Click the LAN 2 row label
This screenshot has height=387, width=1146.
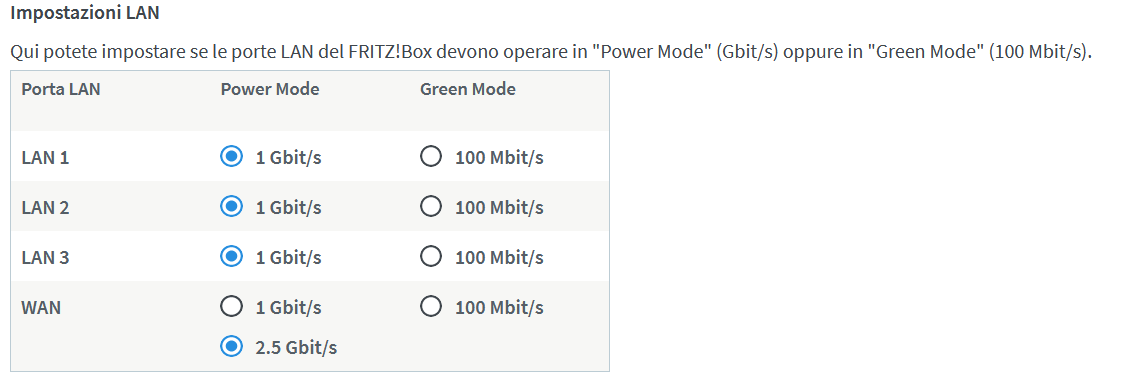click(x=45, y=208)
